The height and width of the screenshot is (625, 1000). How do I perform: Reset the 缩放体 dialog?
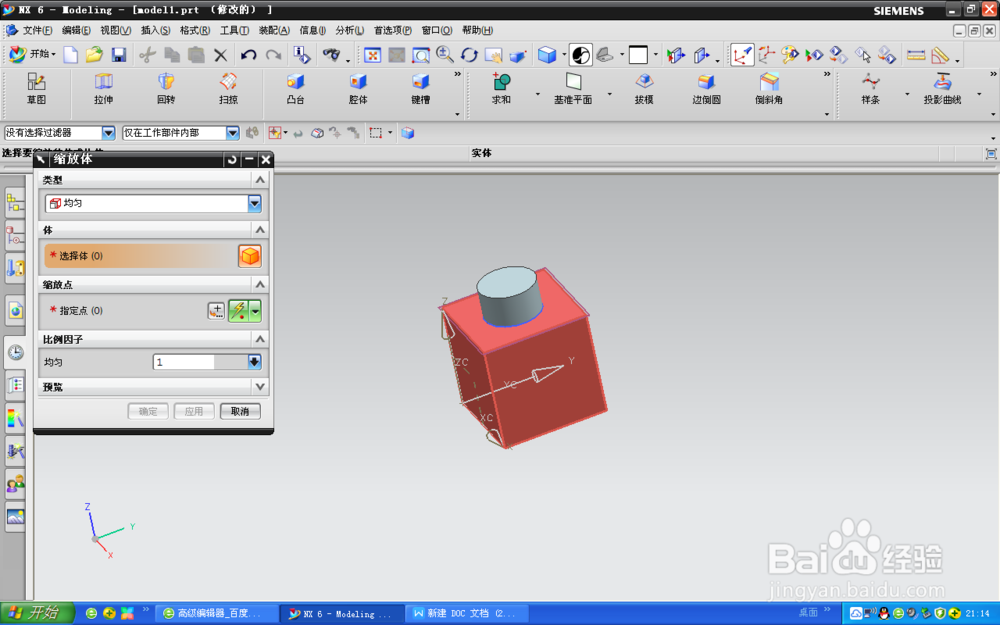pyautogui.click(x=232, y=159)
